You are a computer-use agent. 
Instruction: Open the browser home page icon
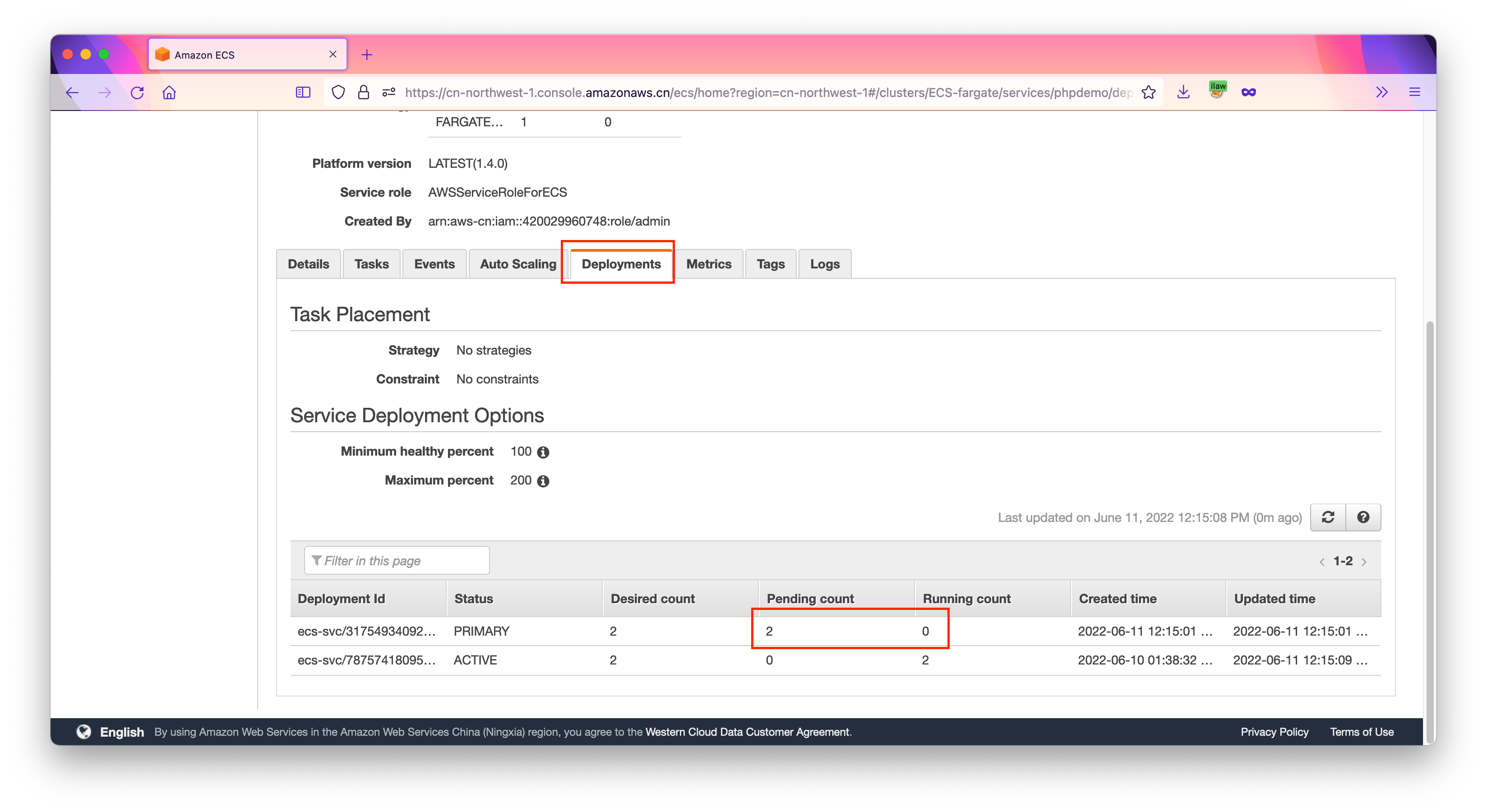(169, 92)
